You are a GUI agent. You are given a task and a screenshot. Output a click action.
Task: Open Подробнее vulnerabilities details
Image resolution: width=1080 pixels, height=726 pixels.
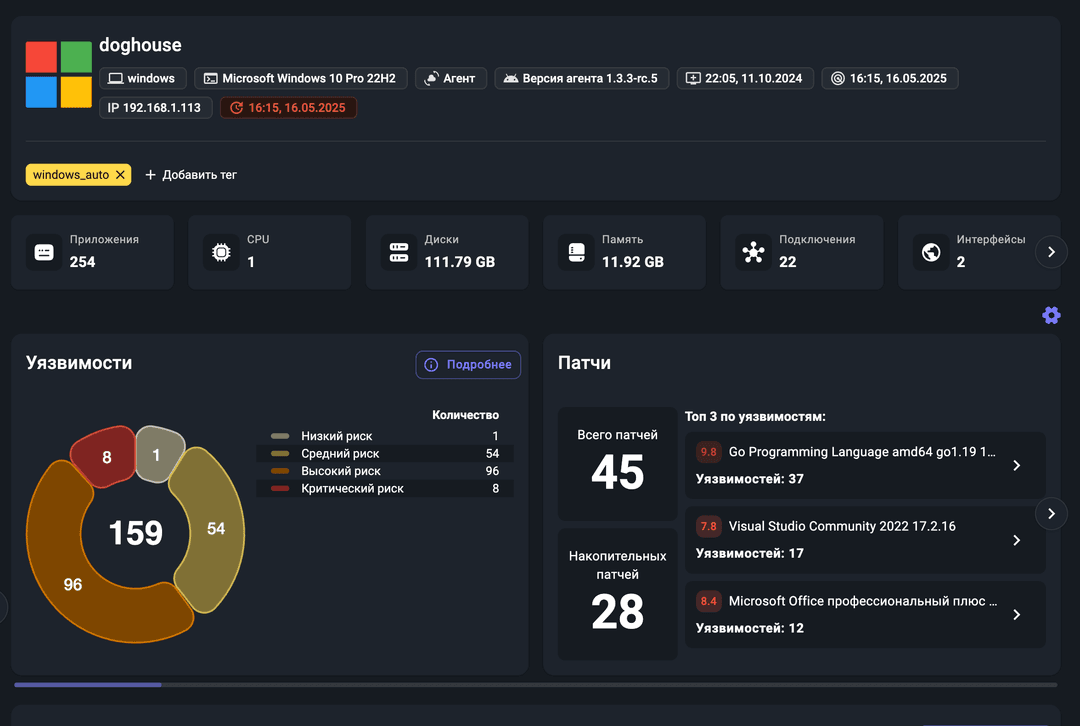pos(468,365)
